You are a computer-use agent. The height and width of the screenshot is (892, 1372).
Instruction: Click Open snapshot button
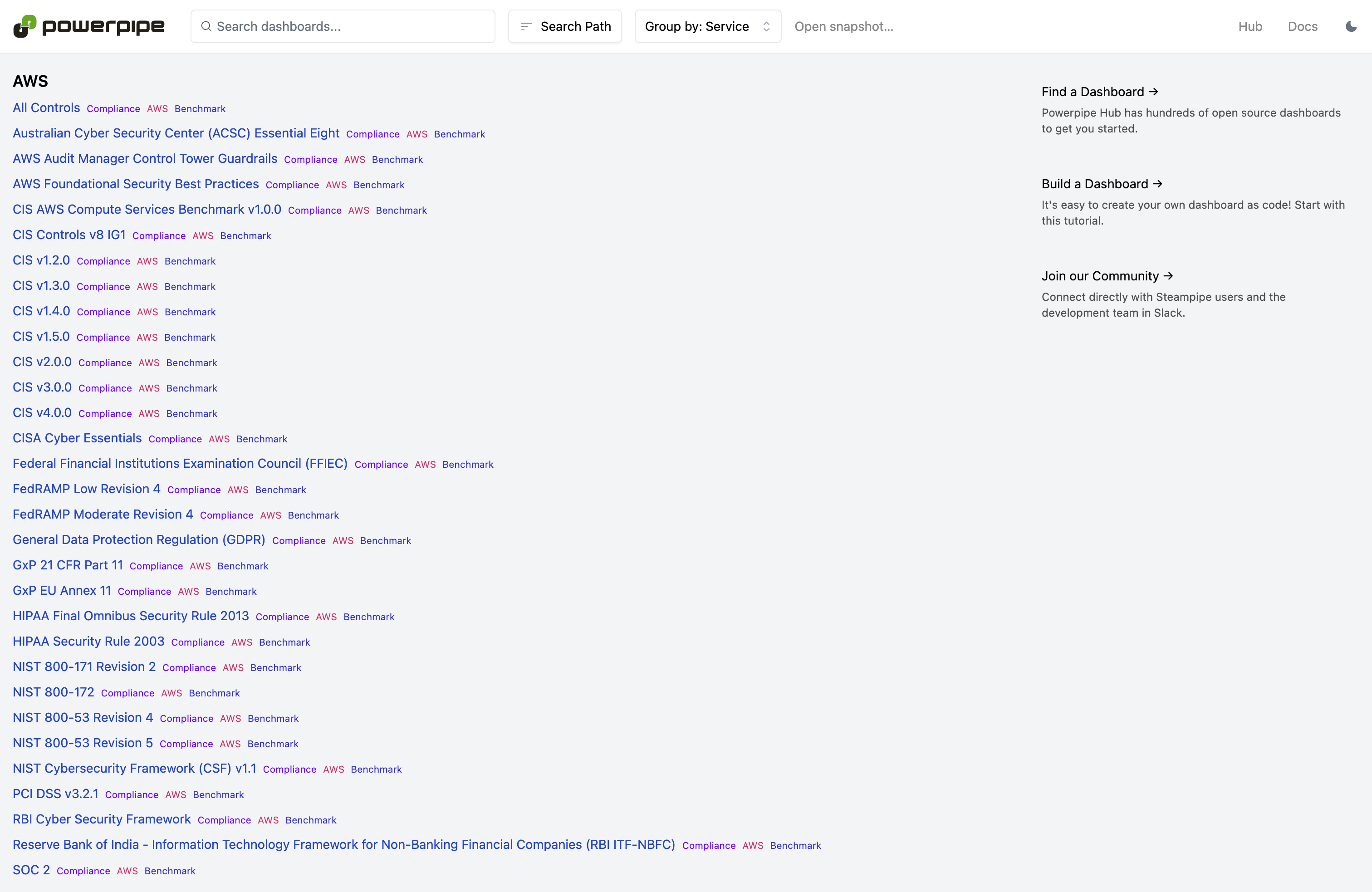coord(843,26)
